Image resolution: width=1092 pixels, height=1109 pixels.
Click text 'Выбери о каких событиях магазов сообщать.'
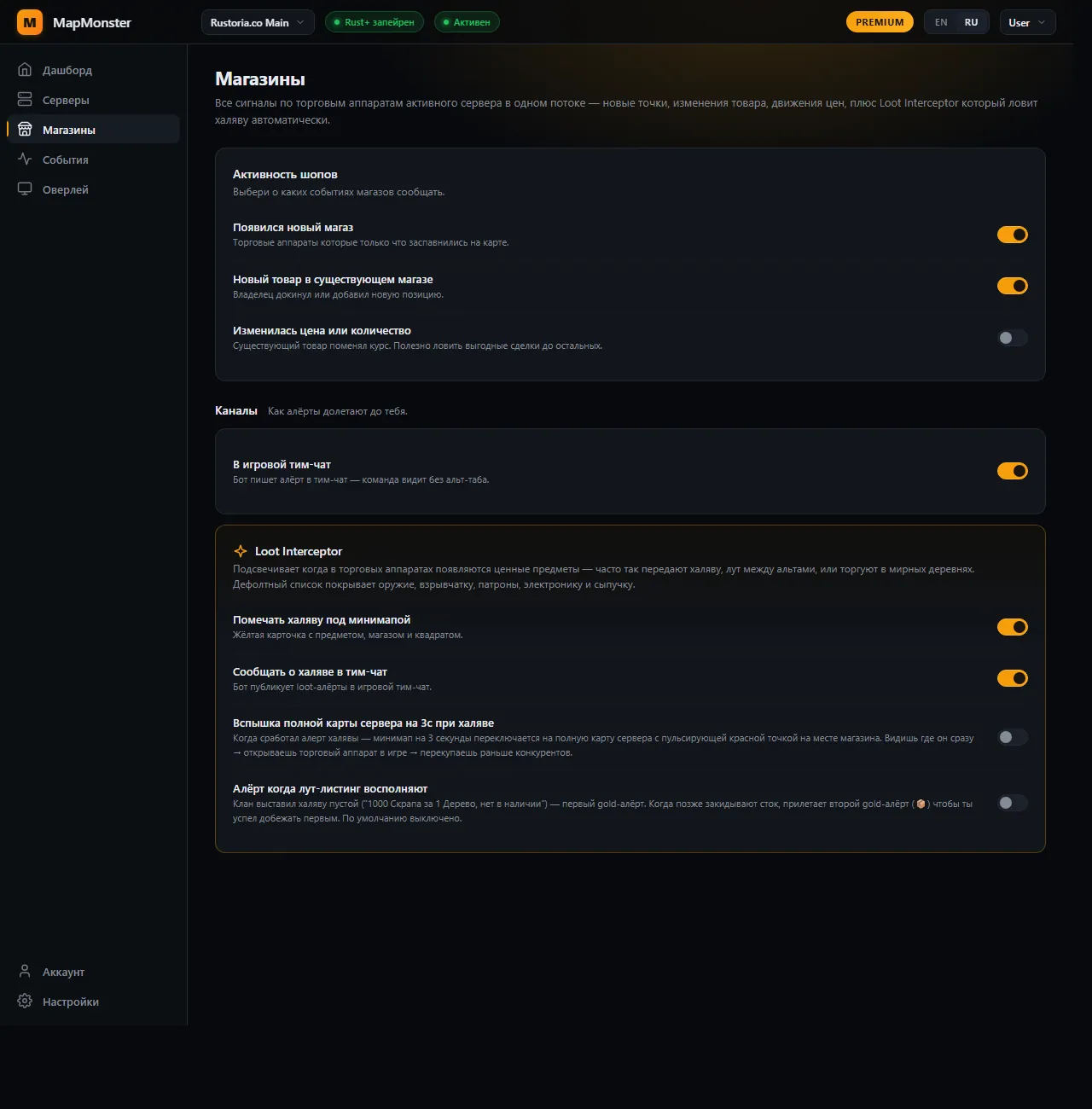click(339, 192)
